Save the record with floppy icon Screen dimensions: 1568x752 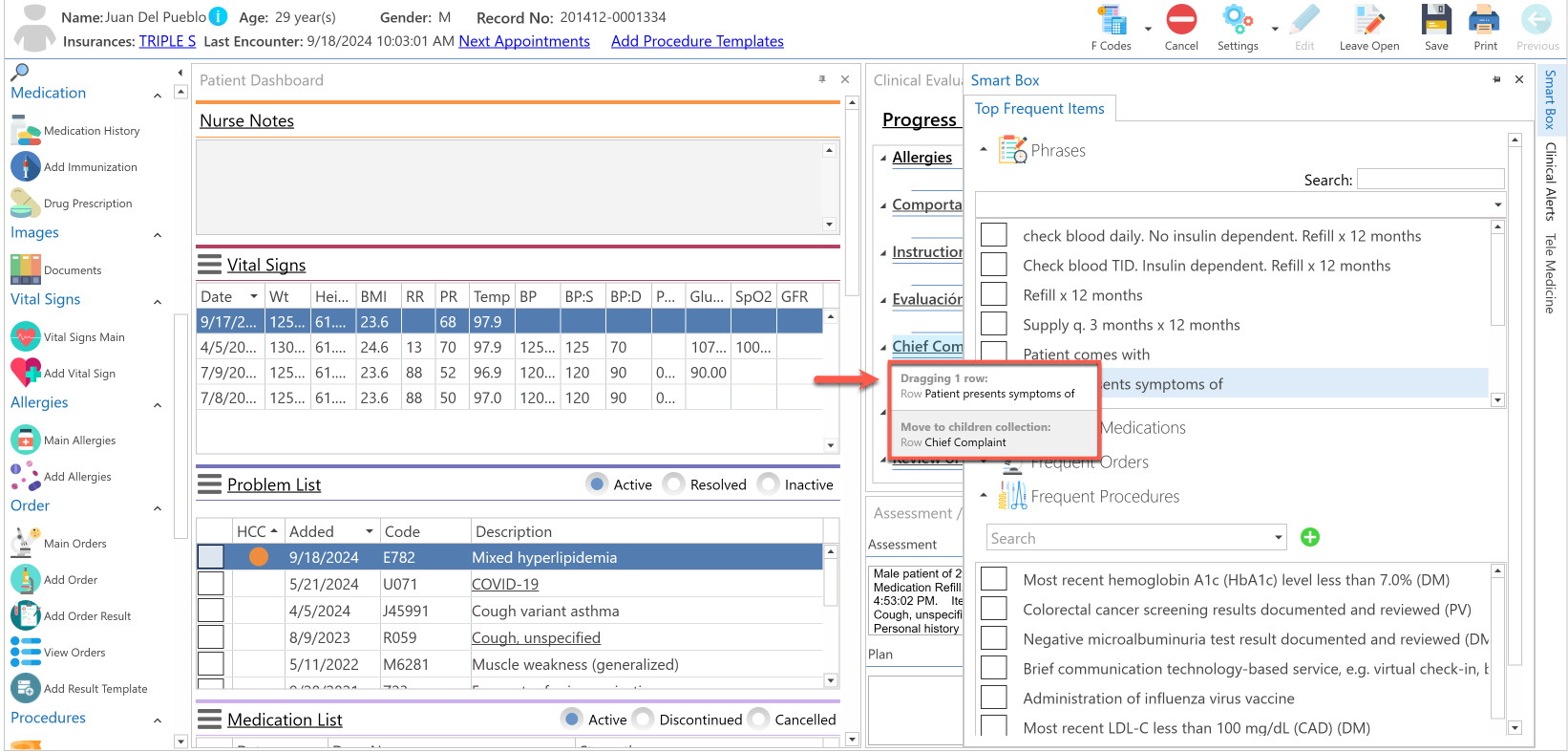[1436, 20]
